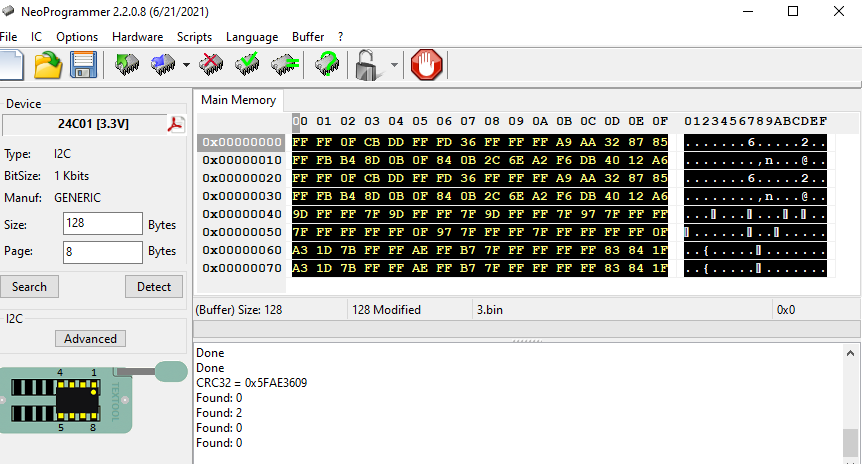Image resolution: width=862 pixels, height=464 pixels.
Task: Open the Scripts menu
Action: 194,36
